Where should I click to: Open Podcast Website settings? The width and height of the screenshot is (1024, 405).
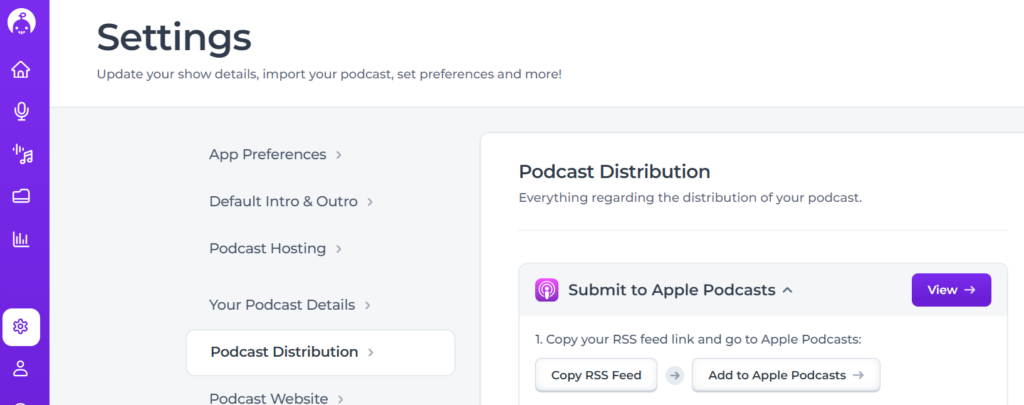coord(268,398)
